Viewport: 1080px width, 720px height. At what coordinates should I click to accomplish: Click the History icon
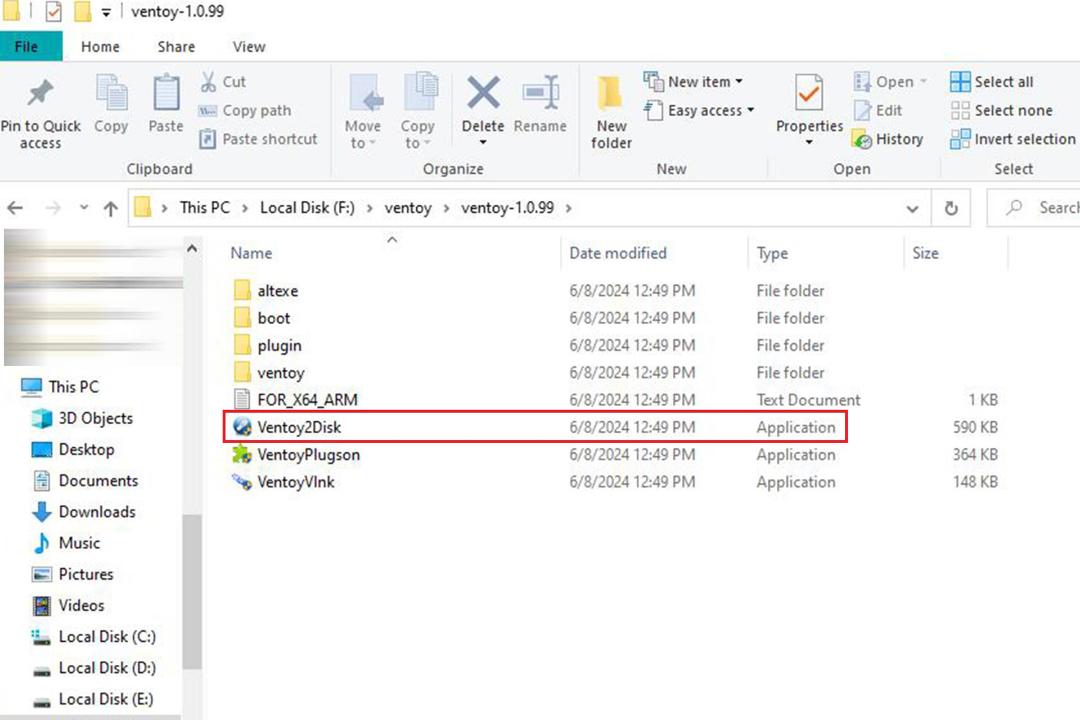[x=862, y=140]
